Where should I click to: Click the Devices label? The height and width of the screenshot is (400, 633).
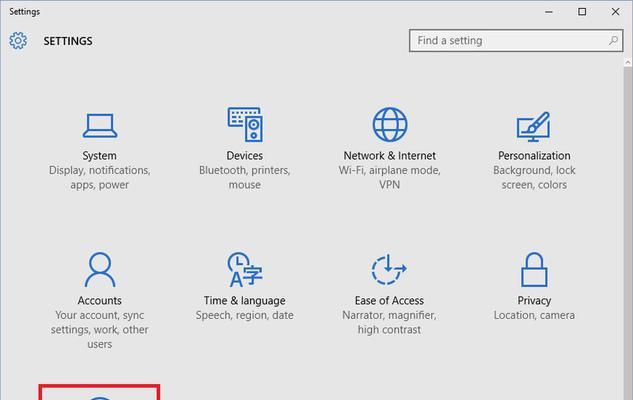[x=245, y=155]
